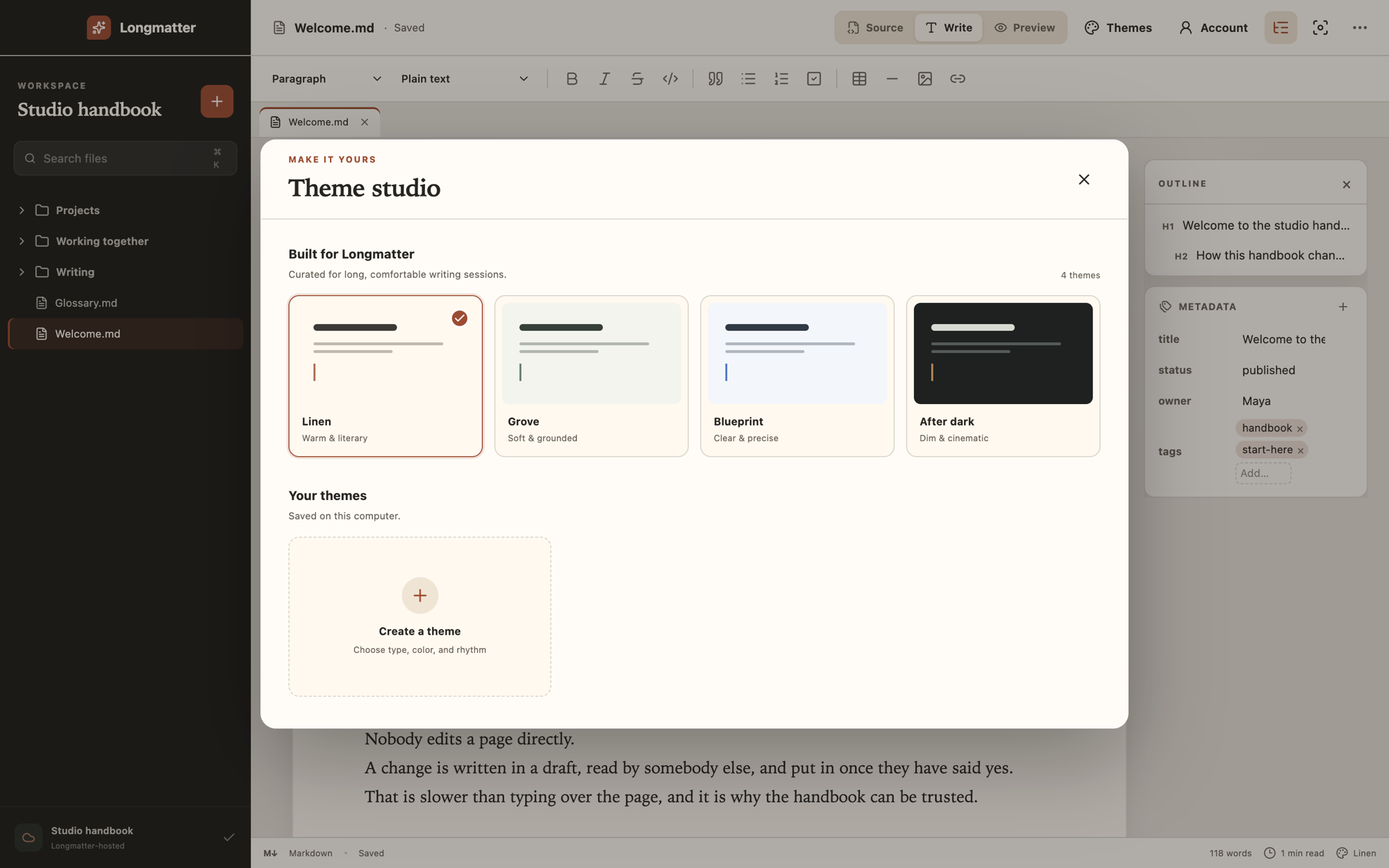Expand the Writing folder
Screen dimensions: 1389x868
[x=126, y=272]
